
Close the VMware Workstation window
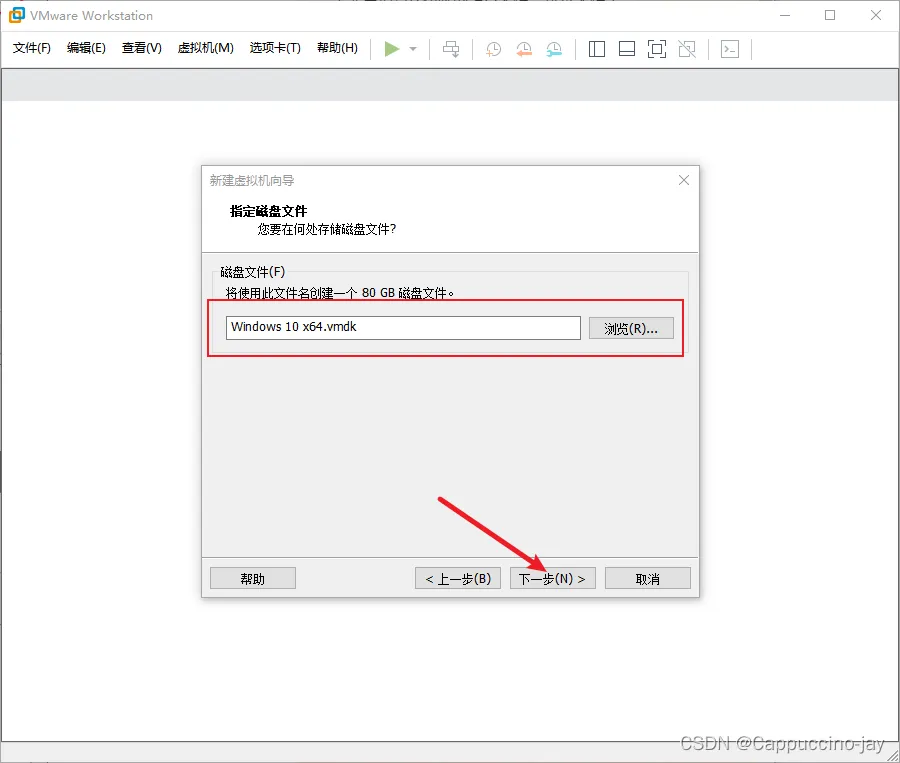pos(875,16)
